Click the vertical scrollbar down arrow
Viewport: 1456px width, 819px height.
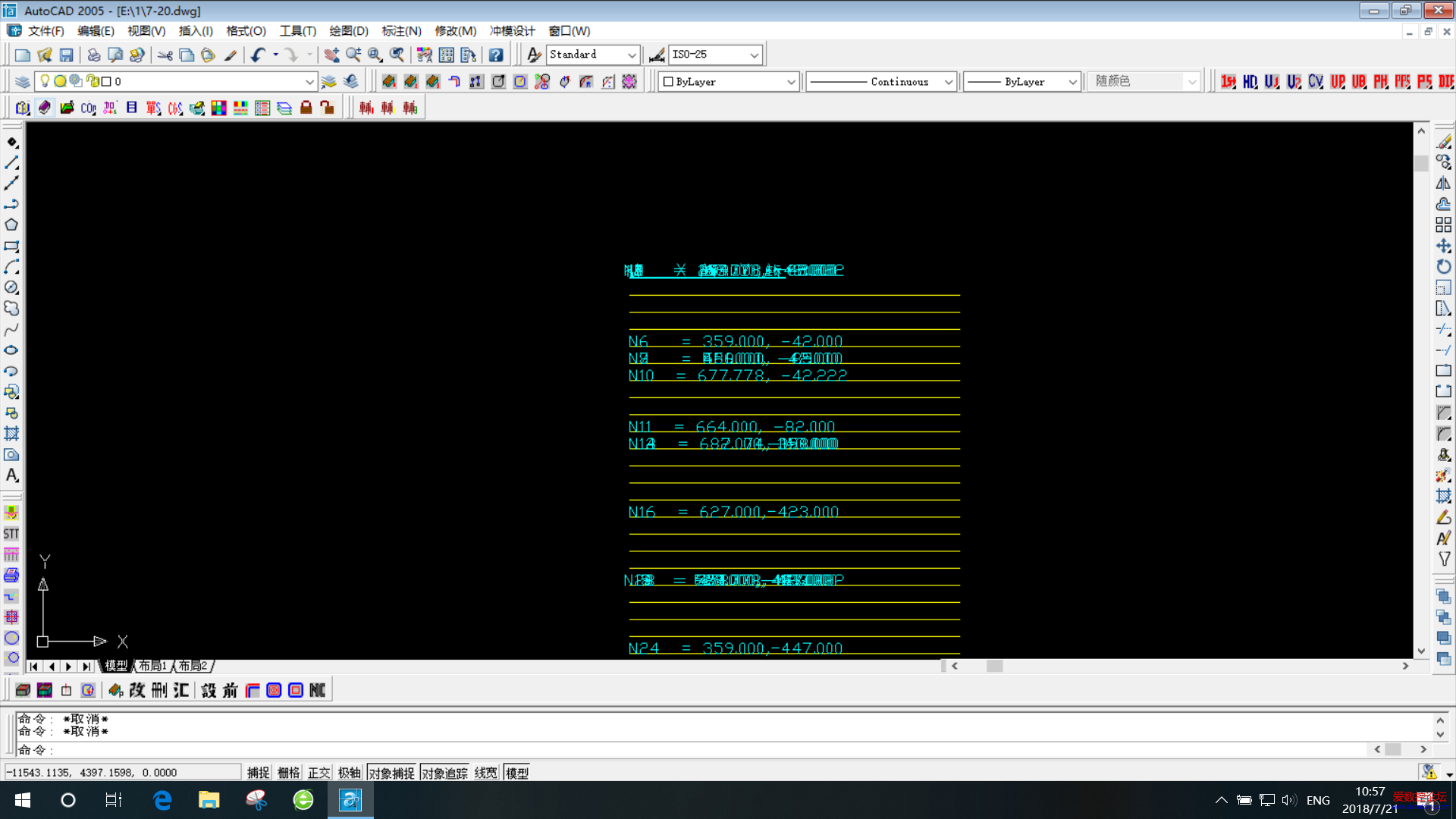tap(1421, 651)
